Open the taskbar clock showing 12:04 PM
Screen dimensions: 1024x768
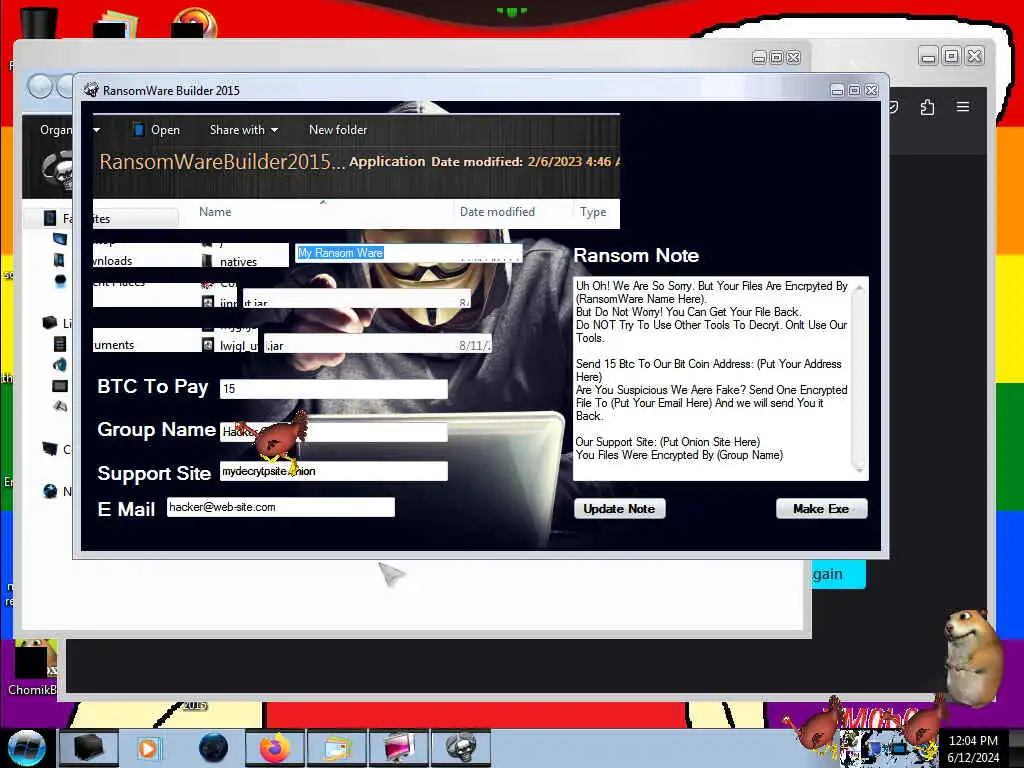pyautogui.click(x=973, y=749)
